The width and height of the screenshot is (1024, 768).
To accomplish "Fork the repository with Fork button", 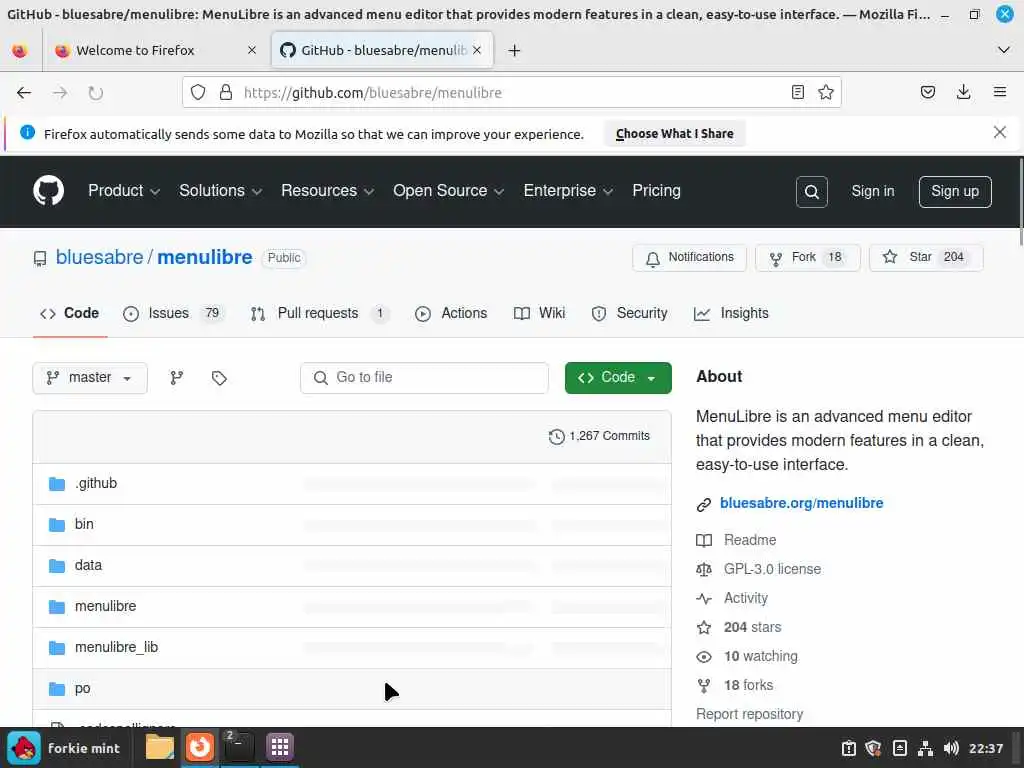I will click(807, 257).
